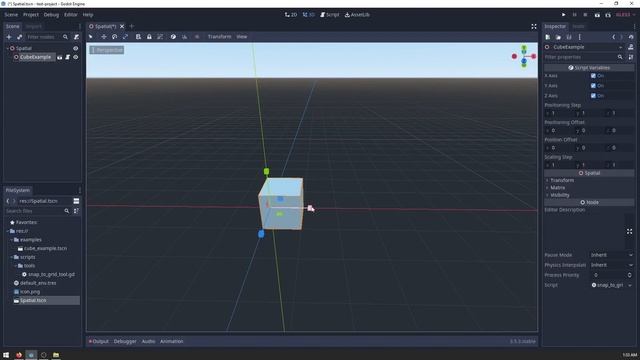Switch to the Import tab
The width and height of the screenshot is (640, 360).
click(33, 26)
